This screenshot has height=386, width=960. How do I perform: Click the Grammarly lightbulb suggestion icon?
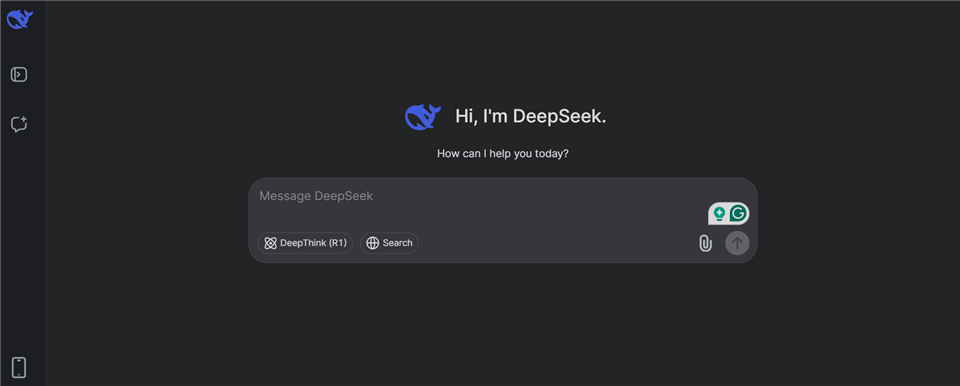(719, 213)
